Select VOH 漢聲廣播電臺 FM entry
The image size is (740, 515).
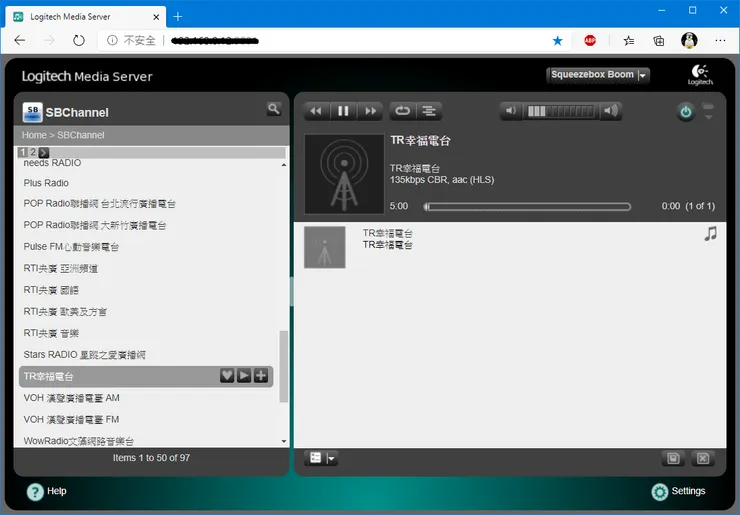(71, 420)
